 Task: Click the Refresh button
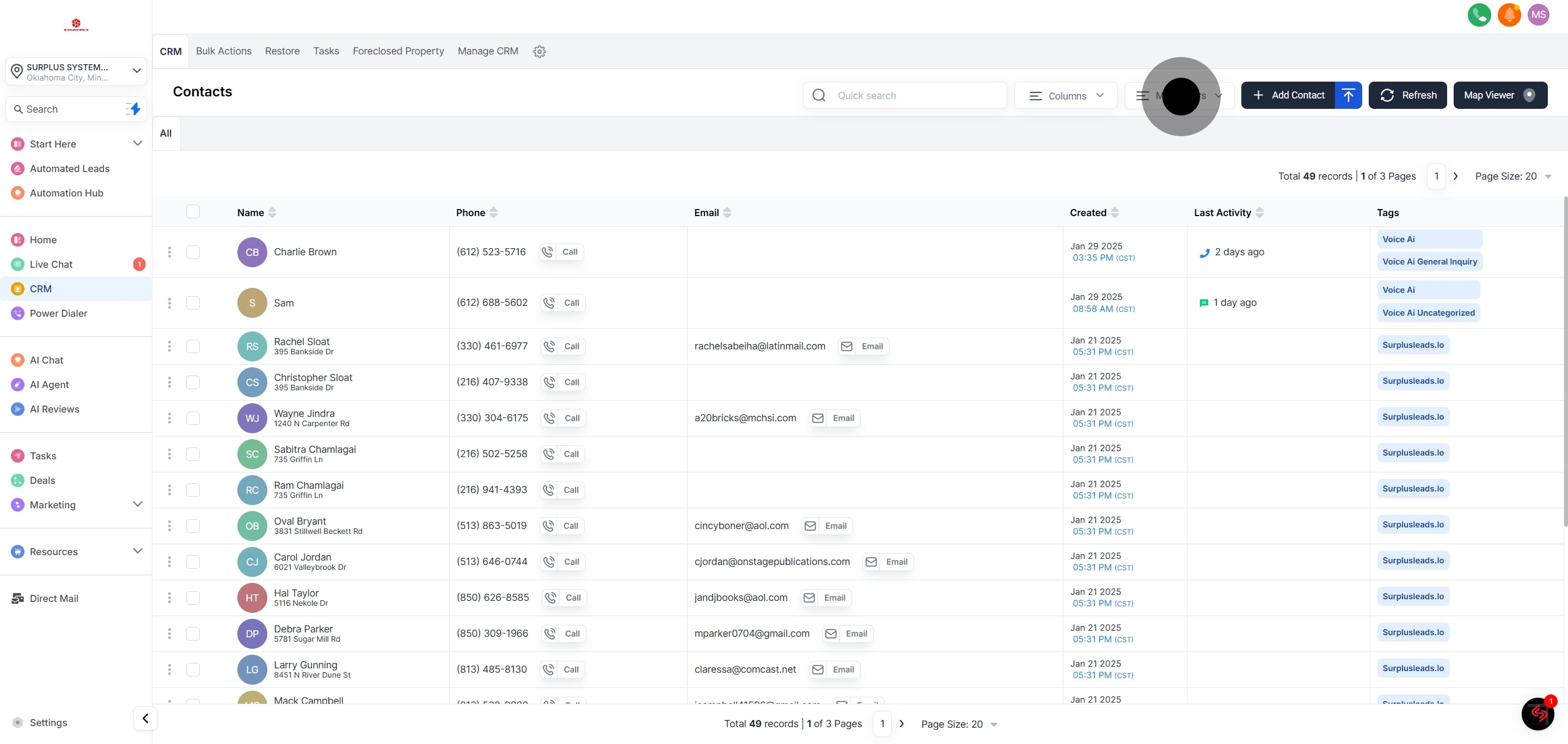coord(1407,95)
